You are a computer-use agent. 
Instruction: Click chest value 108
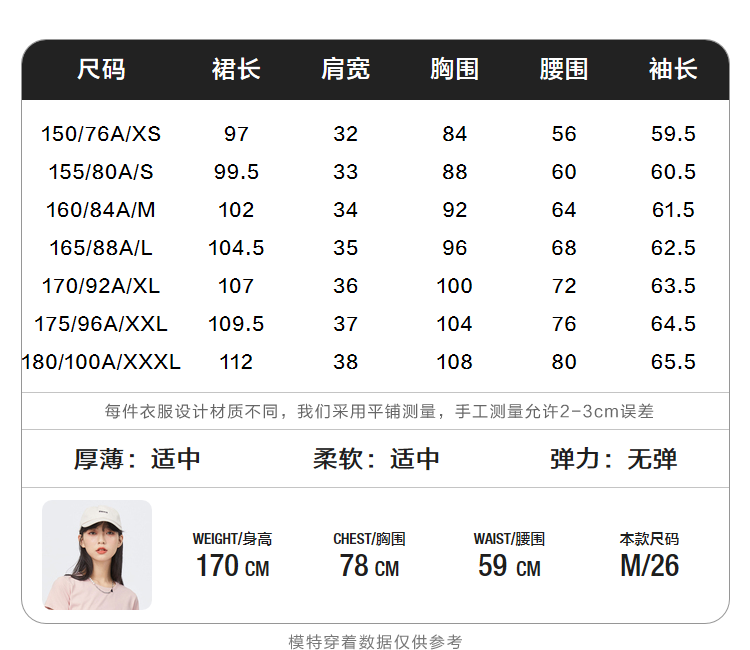(454, 362)
